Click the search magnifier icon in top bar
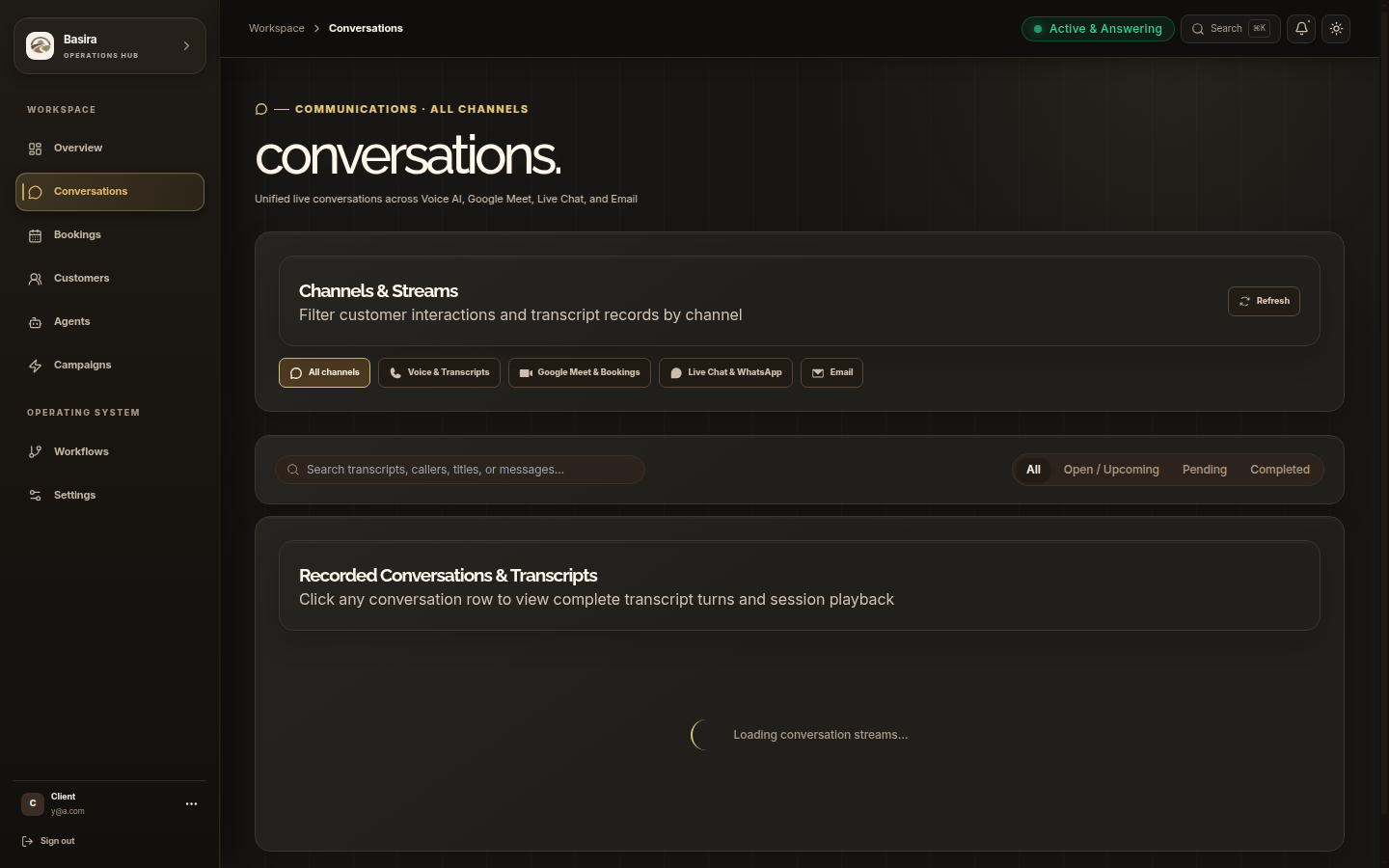Viewport: 1389px width, 868px height. coord(1198,29)
